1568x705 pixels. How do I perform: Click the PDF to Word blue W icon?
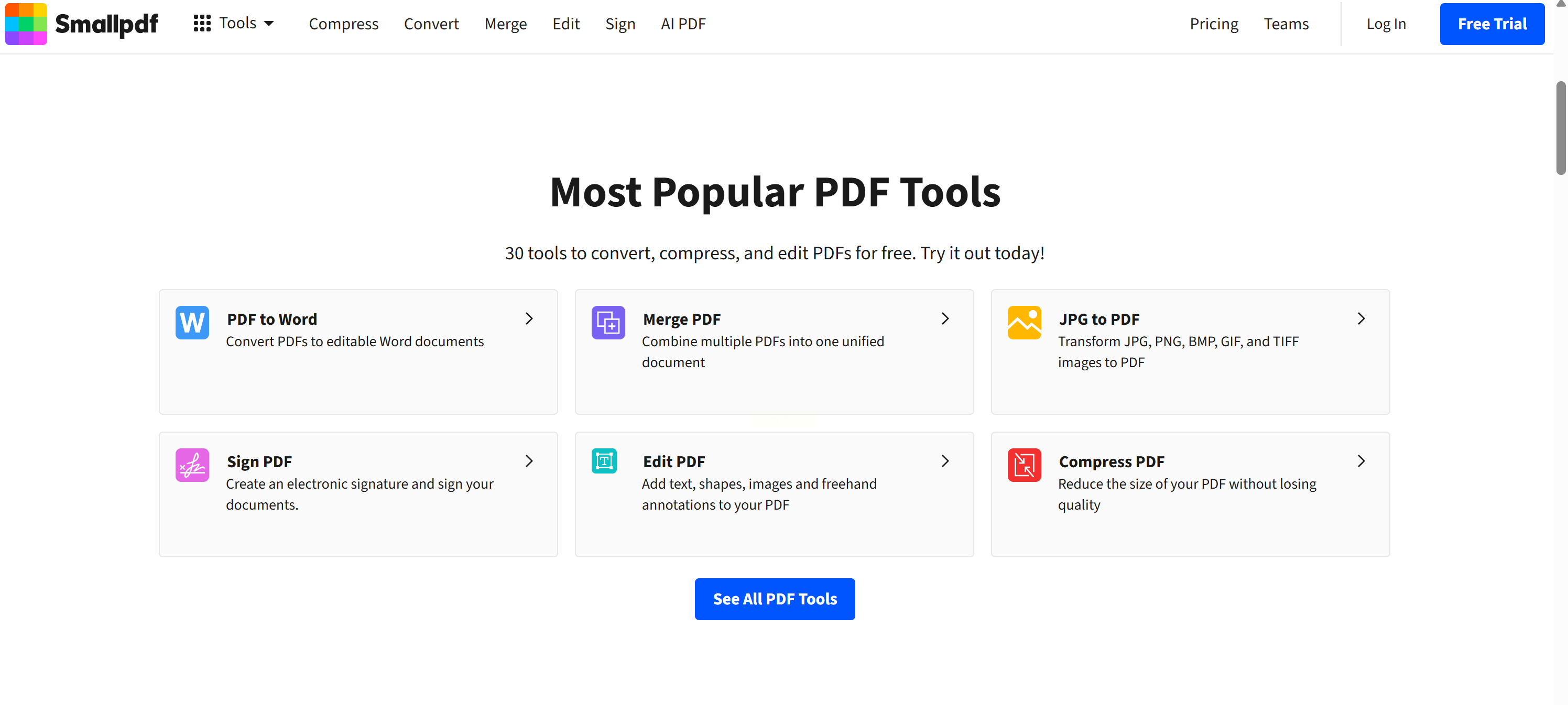(x=192, y=323)
